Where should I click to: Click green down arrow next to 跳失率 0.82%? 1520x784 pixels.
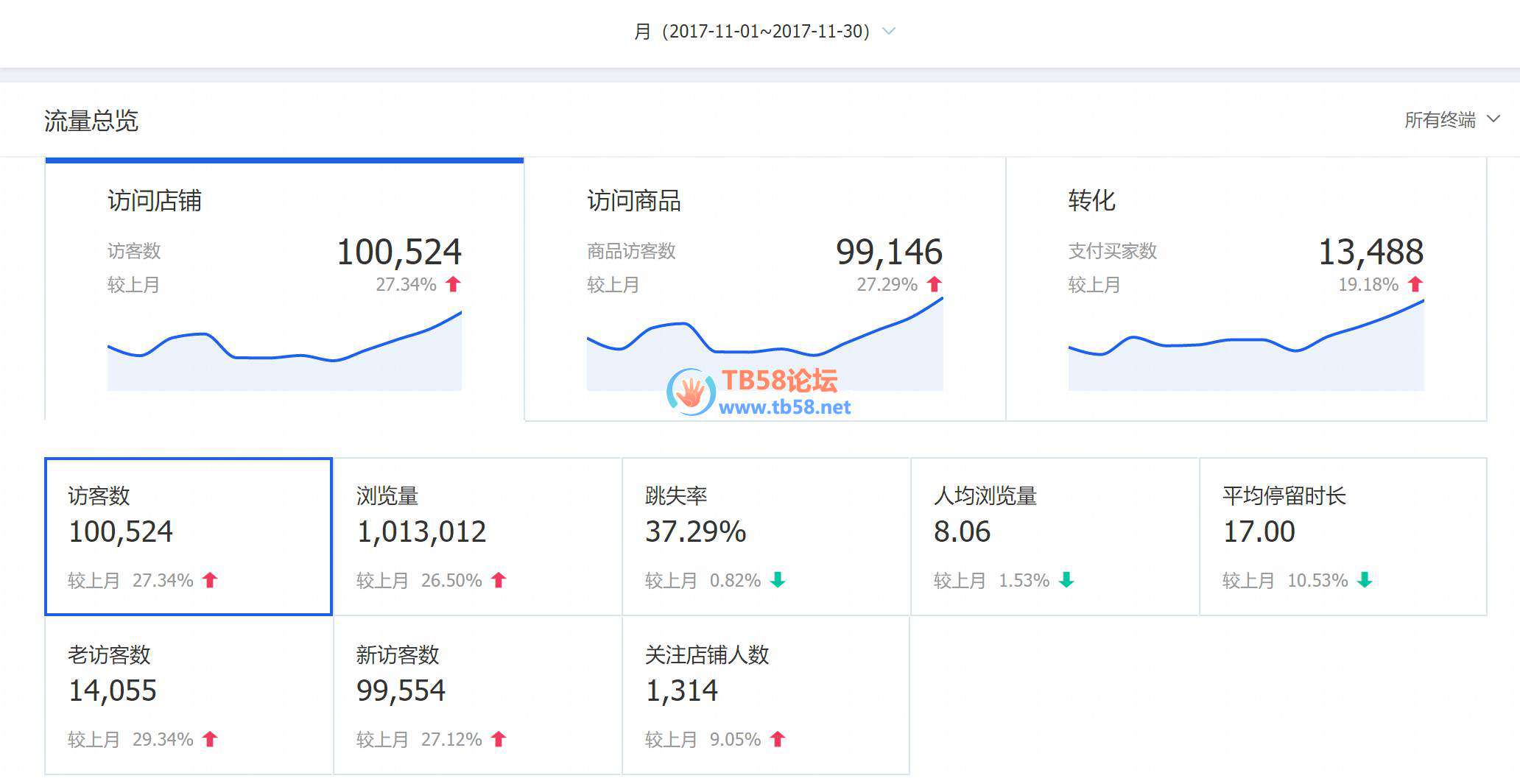coord(778,580)
